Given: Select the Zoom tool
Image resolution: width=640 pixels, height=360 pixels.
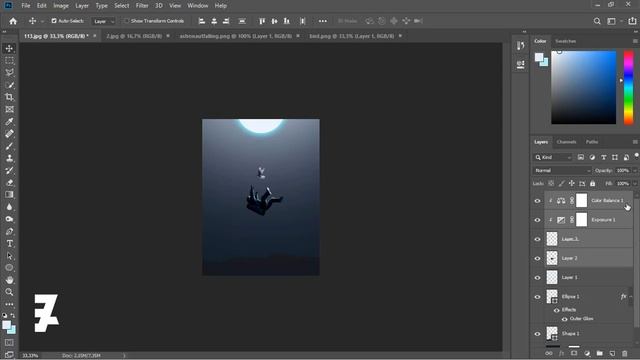Looking at the screenshot, I should (x=9, y=292).
